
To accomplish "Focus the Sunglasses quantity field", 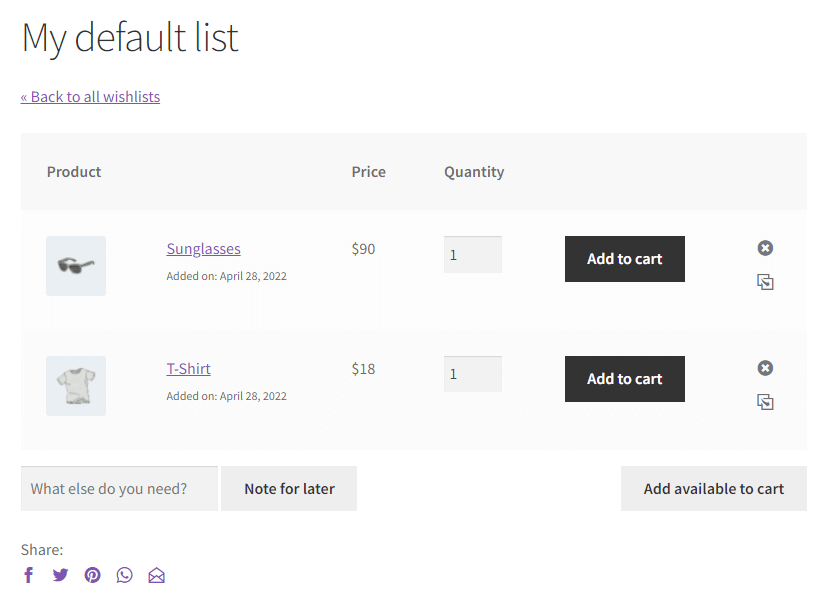I will [472, 255].
